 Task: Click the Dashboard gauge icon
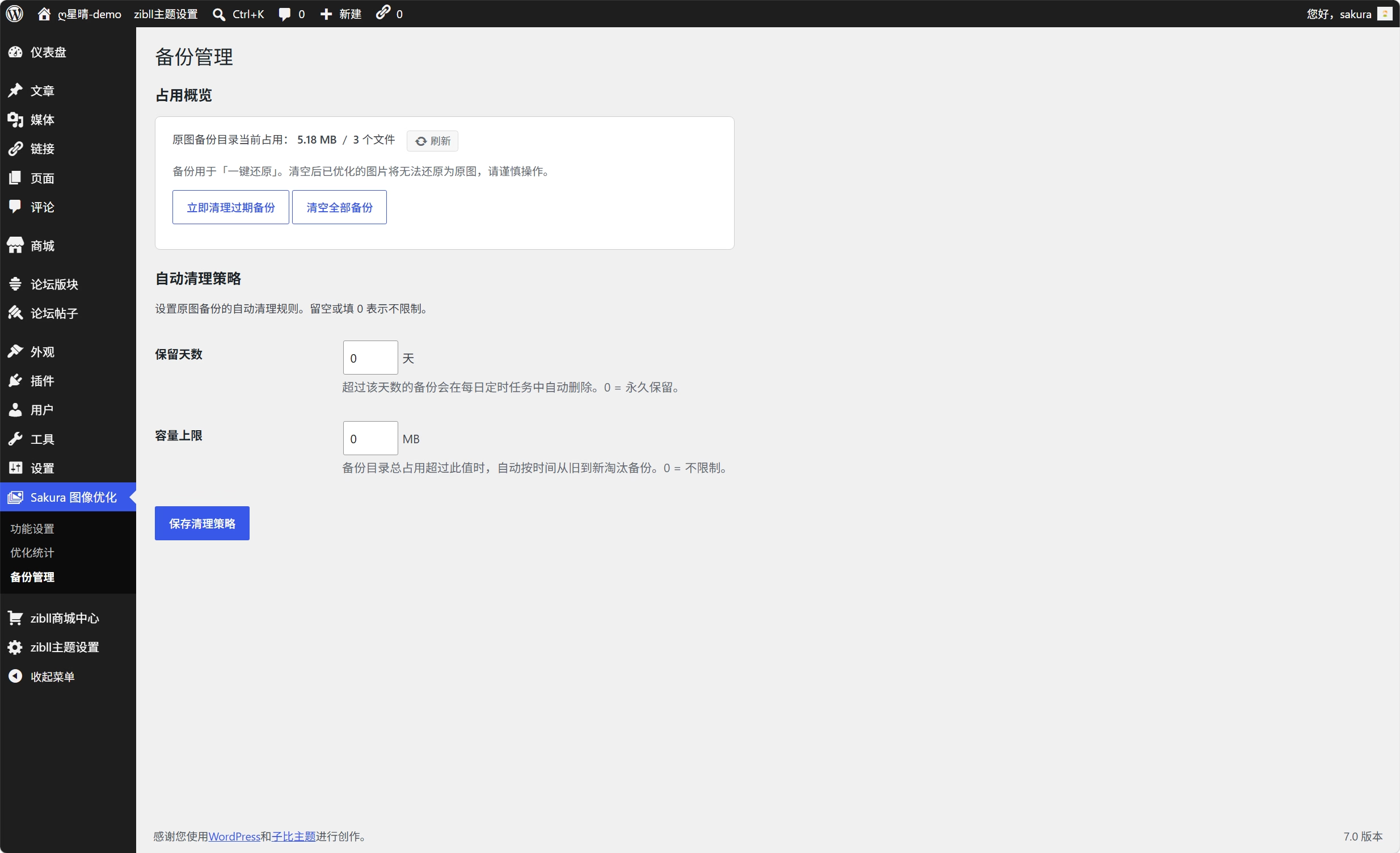coord(15,52)
